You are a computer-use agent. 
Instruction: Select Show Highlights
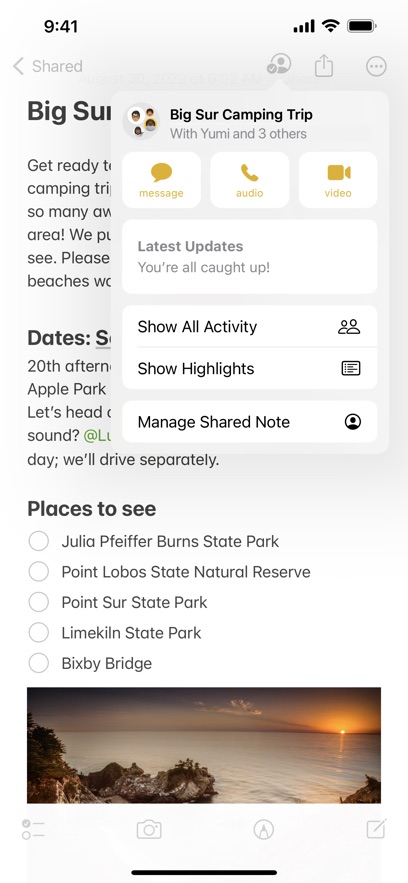(249, 368)
